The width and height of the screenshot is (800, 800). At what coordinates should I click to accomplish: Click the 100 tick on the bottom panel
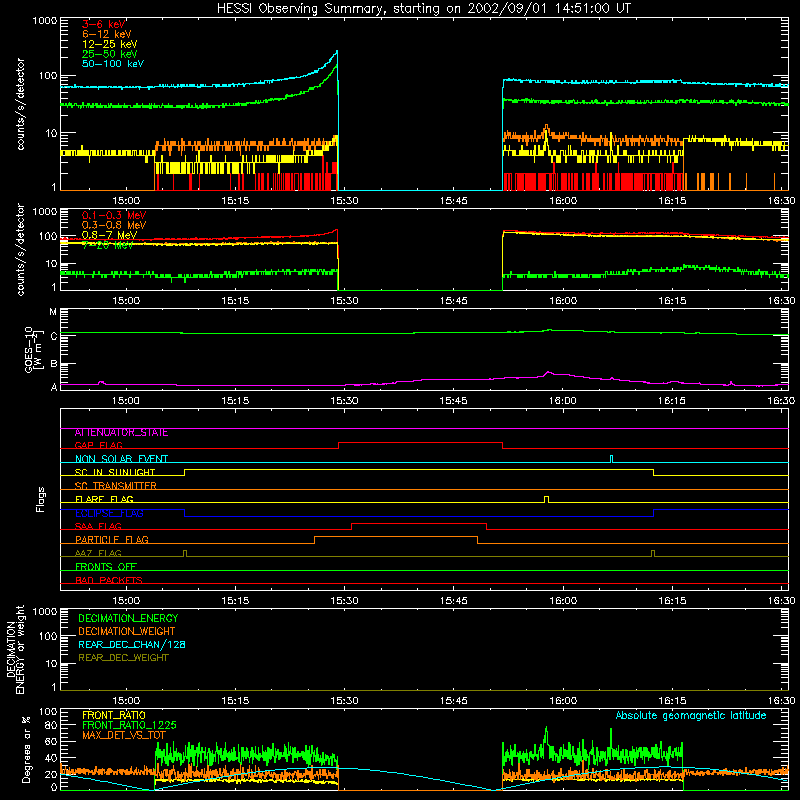click(48, 712)
